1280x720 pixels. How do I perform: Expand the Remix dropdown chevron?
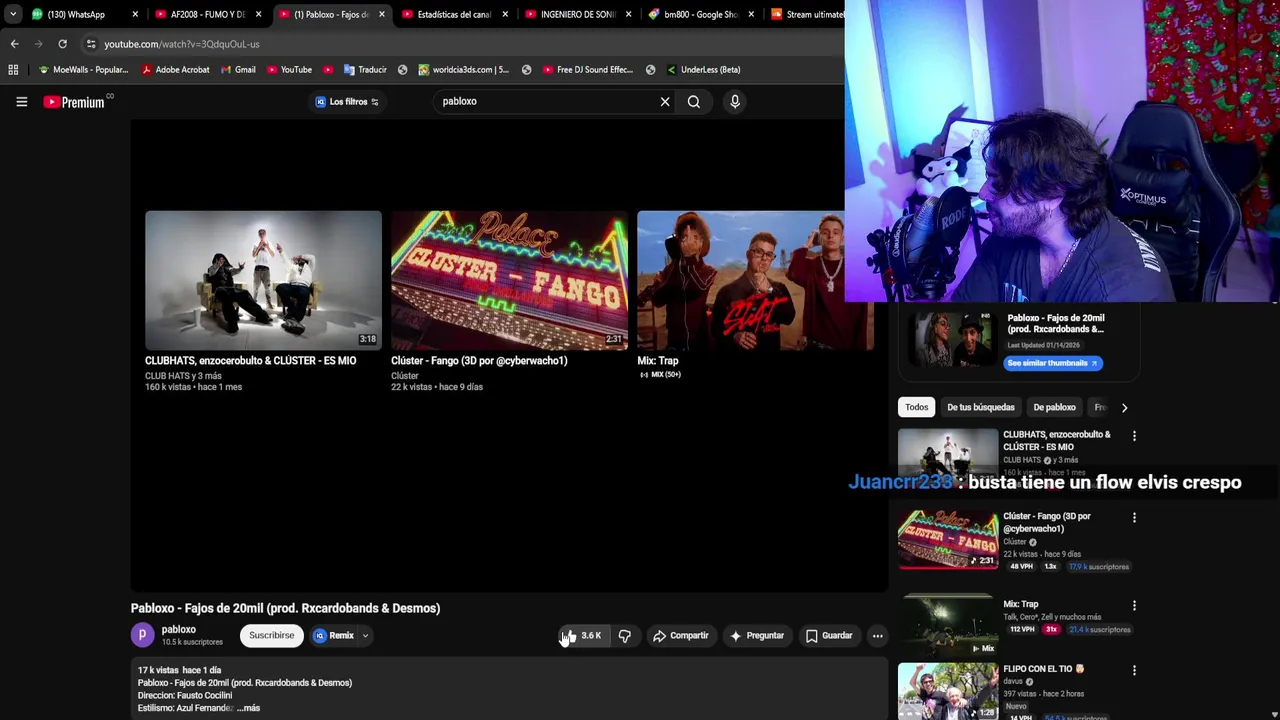pos(365,635)
